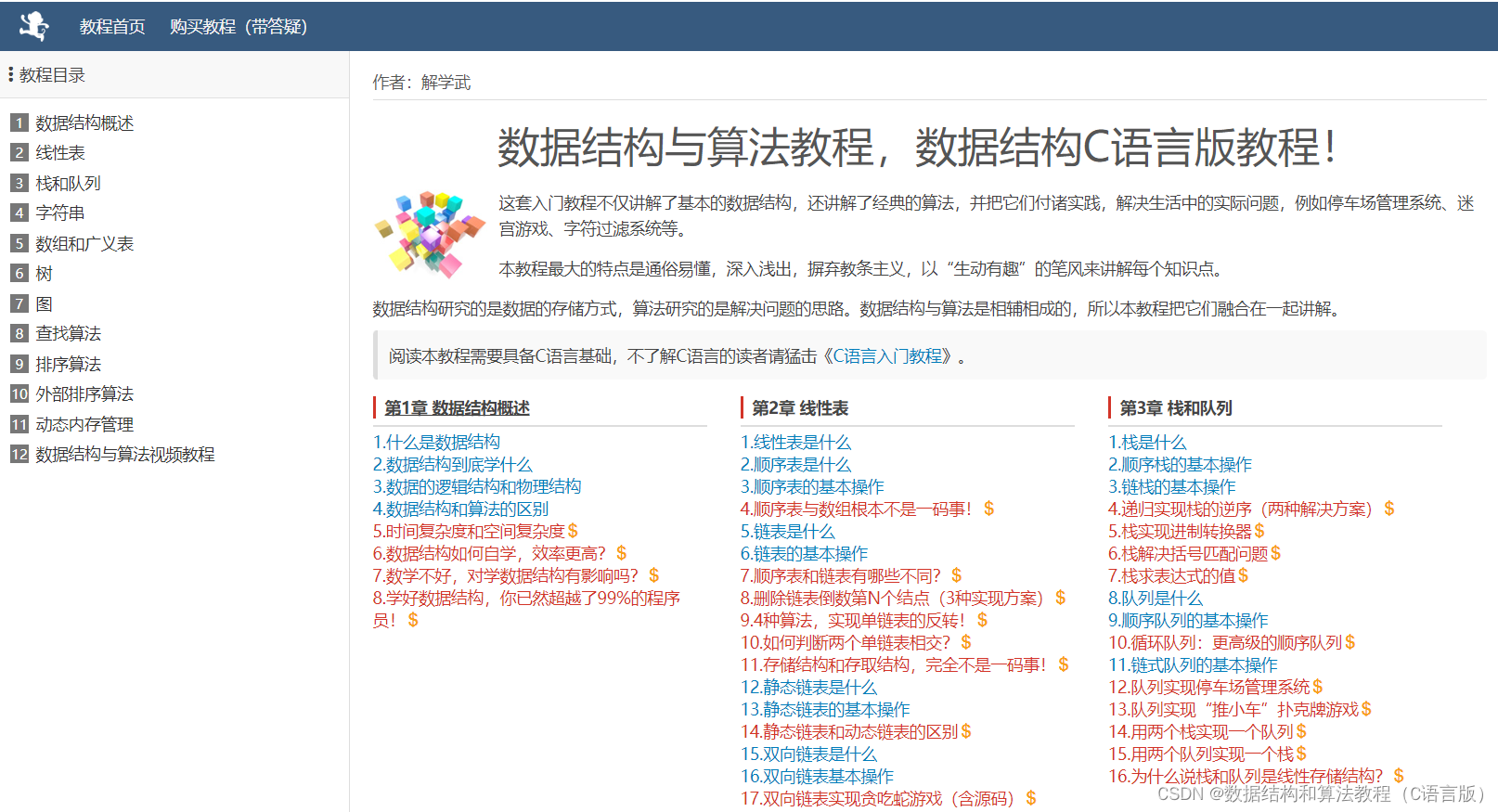The height and width of the screenshot is (812, 1498).
Task: Open lesson 3.数据的逻辑结构和物理结构
Action: click(x=477, y=487)
